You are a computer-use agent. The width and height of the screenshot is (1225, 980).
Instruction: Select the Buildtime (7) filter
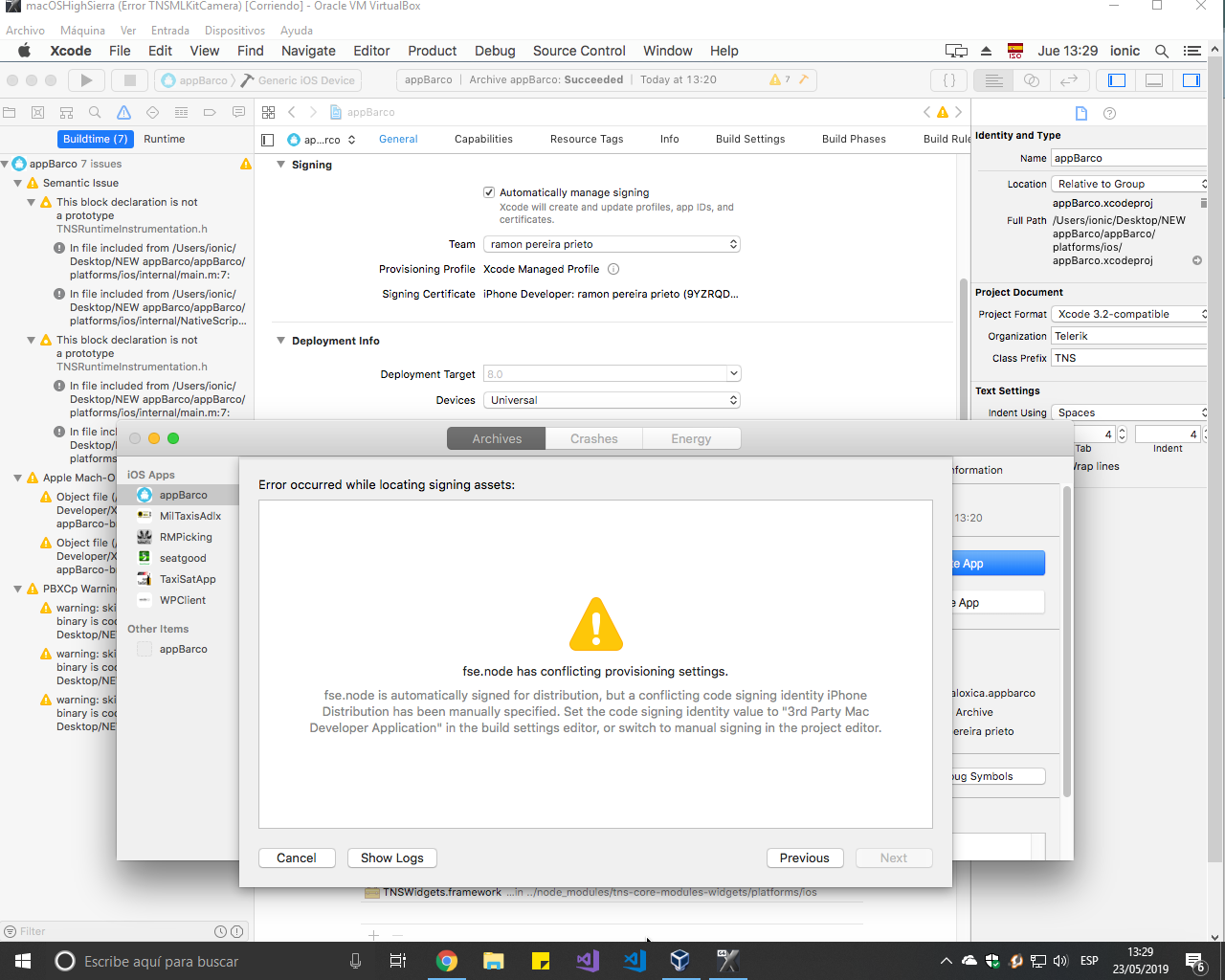pos(95,139)
